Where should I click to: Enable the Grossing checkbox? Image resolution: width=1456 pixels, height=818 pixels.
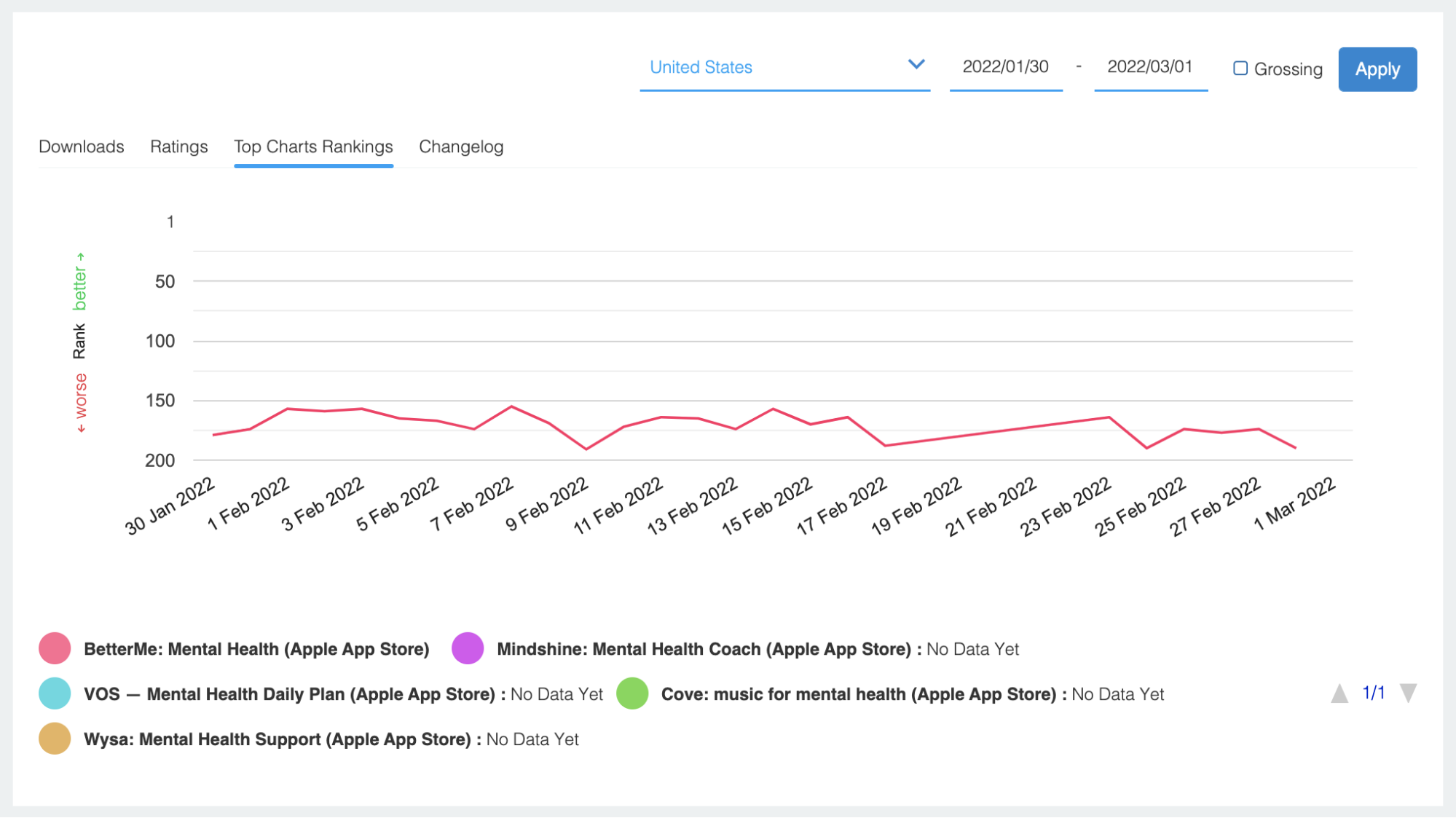pos(1240,68)
